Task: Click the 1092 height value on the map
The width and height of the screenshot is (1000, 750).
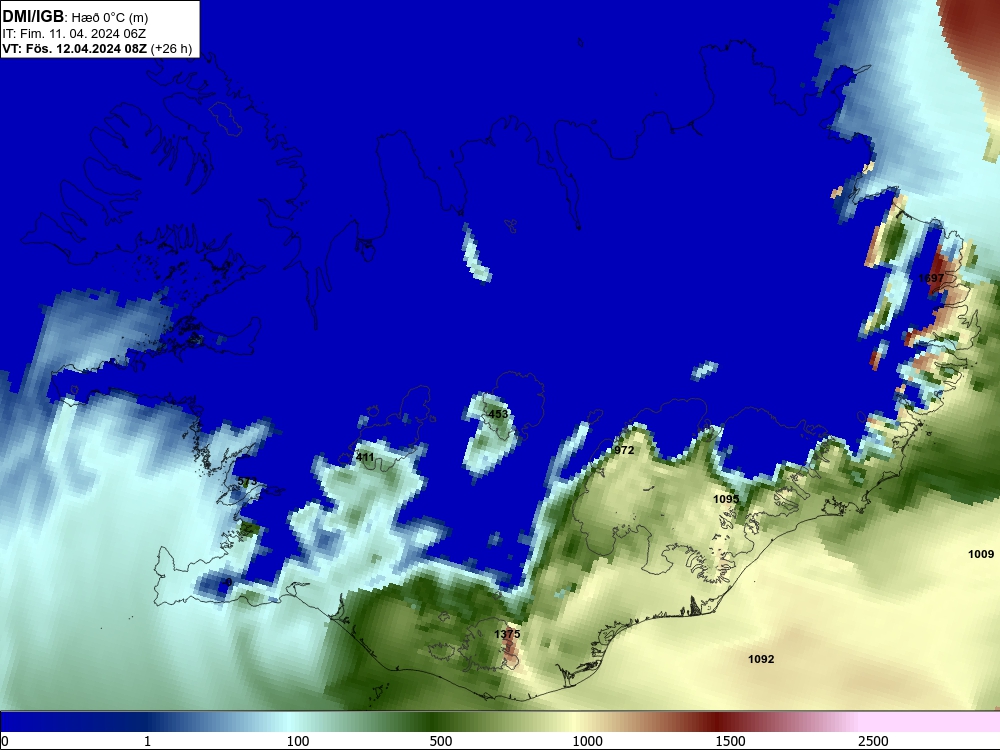Action: (x=761, y=659)
